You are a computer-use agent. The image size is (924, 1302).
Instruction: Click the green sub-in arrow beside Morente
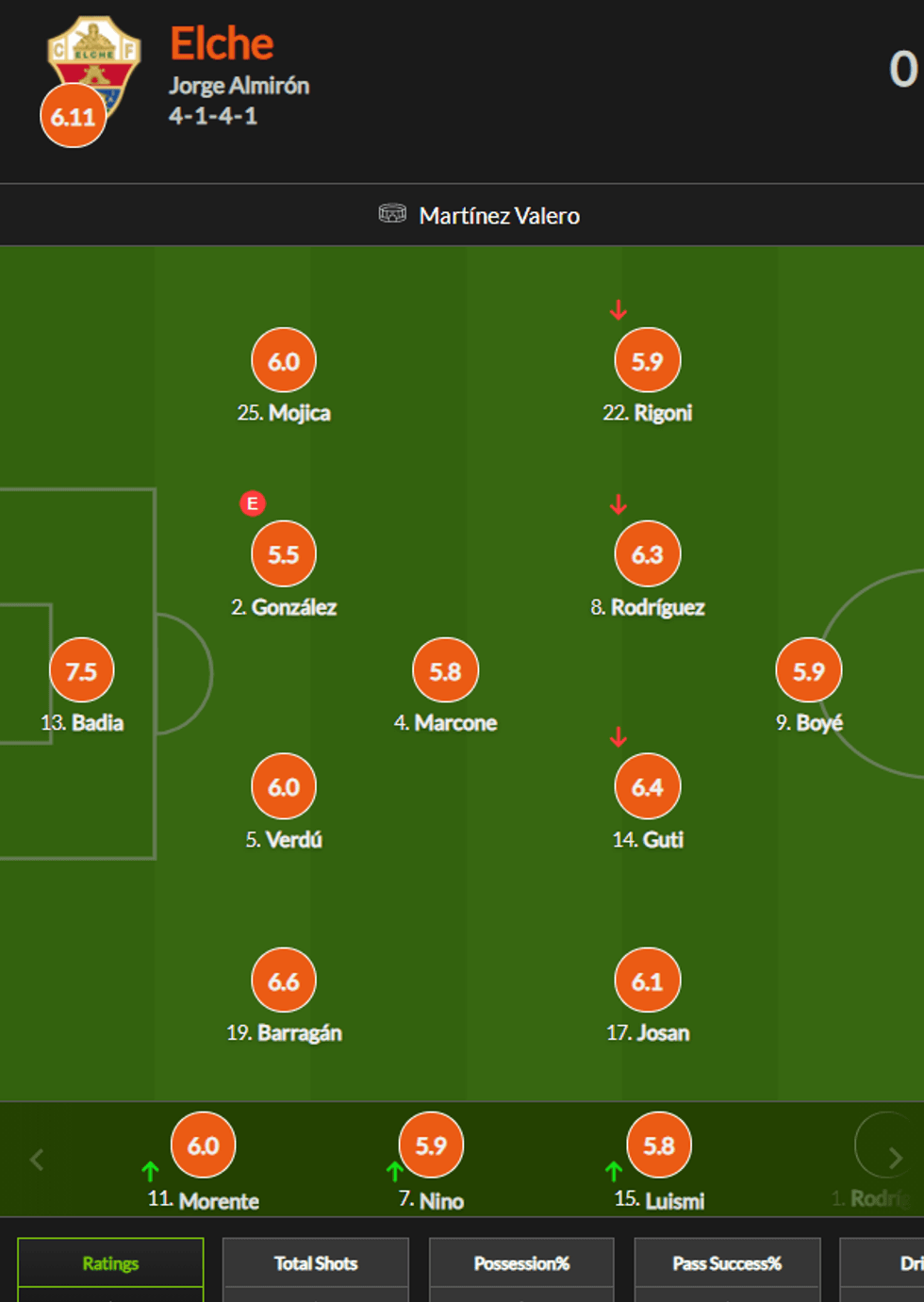point(150,1171)
